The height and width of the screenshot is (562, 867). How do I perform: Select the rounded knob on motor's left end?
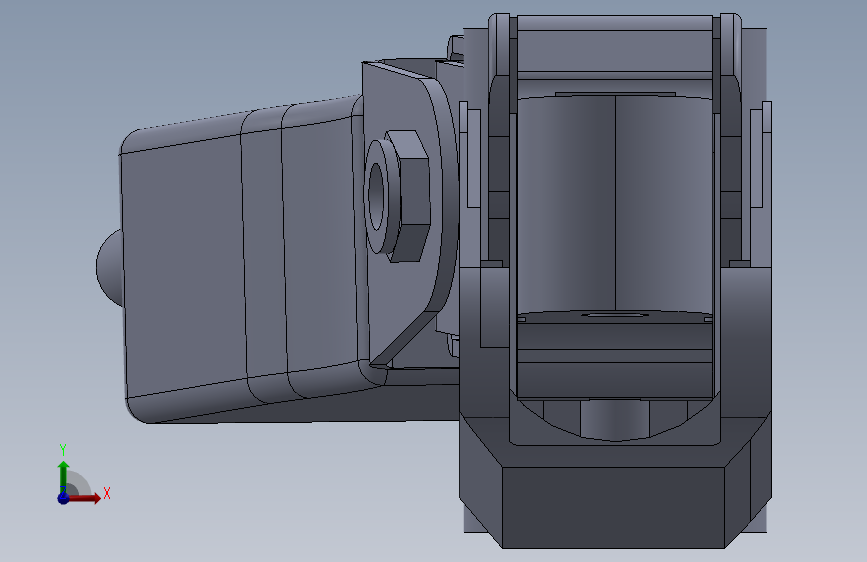(x=109, y=268)
